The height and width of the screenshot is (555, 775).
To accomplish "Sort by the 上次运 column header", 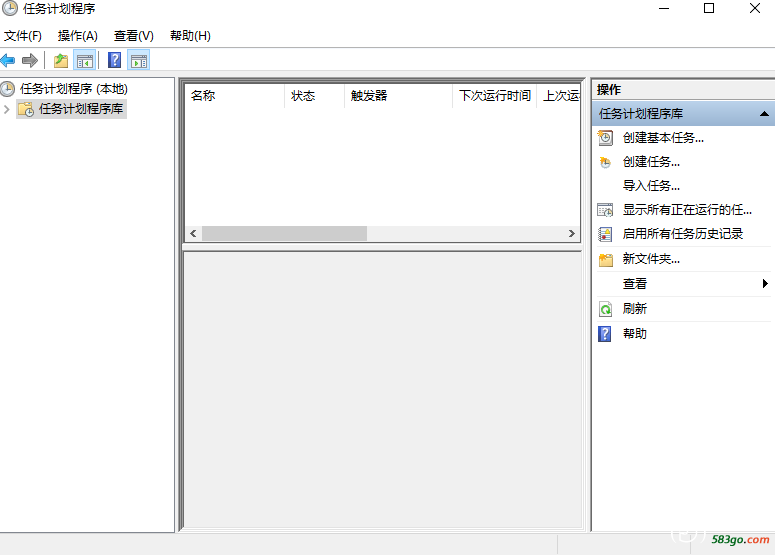I will pos(559,96).
